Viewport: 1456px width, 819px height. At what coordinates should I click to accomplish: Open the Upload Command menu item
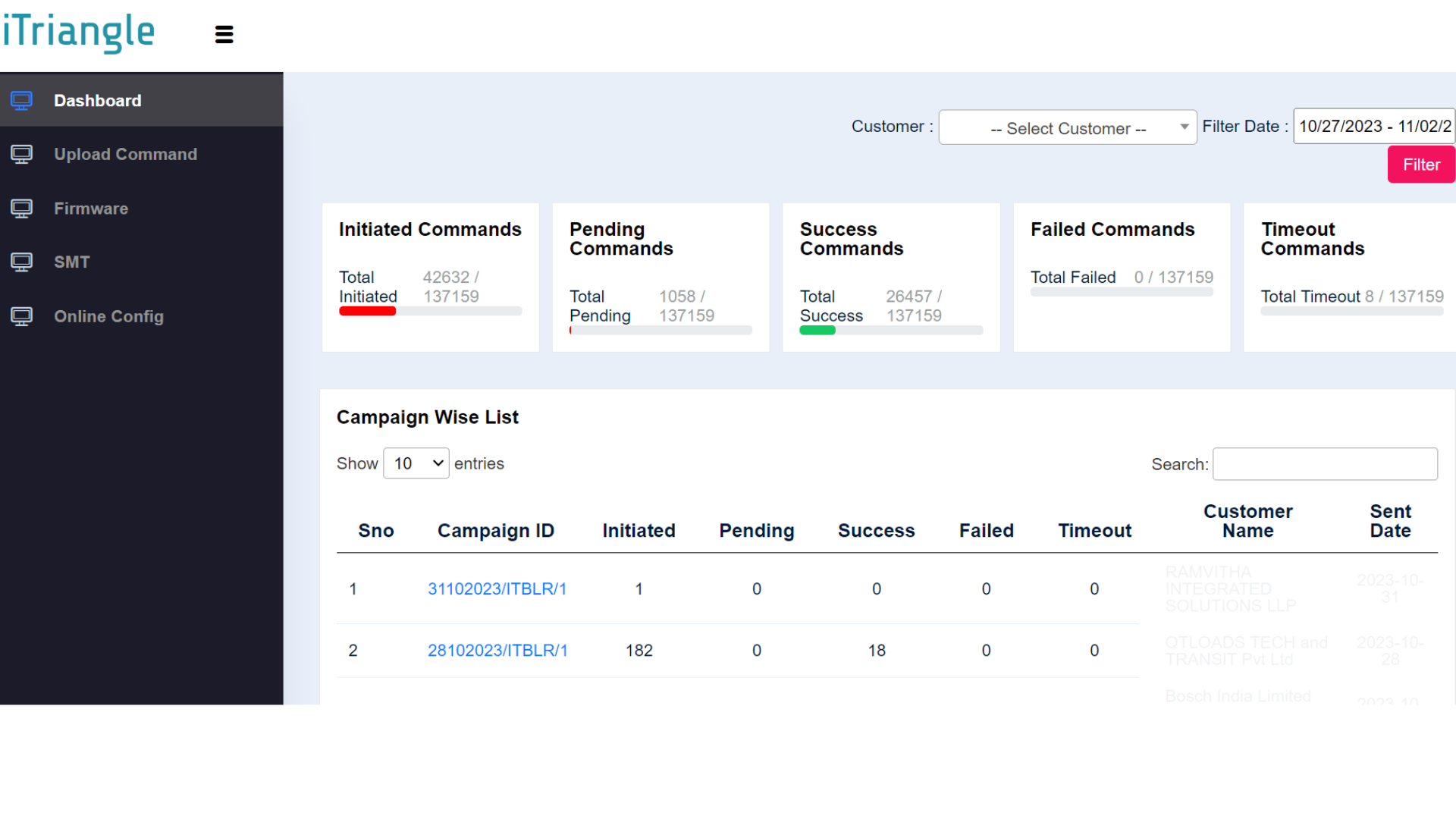125,155
